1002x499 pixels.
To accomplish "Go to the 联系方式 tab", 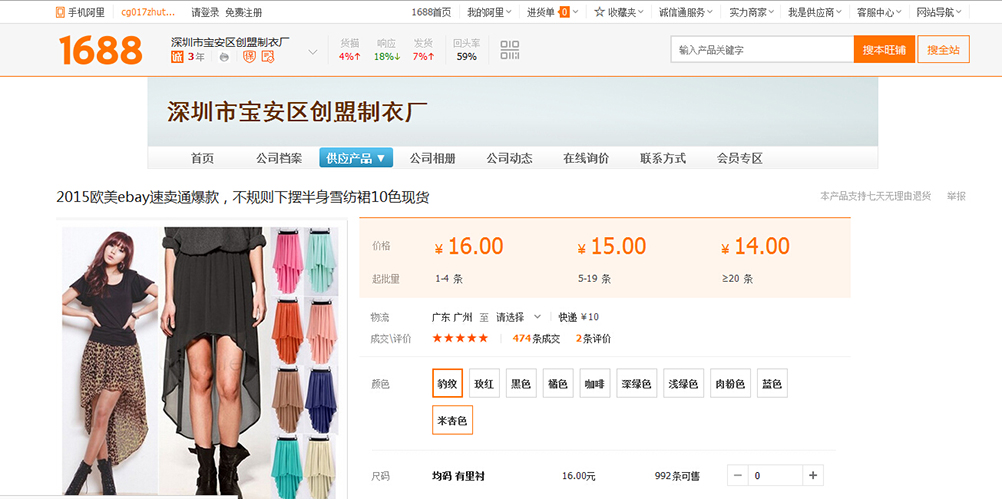I will click(663, 158).
